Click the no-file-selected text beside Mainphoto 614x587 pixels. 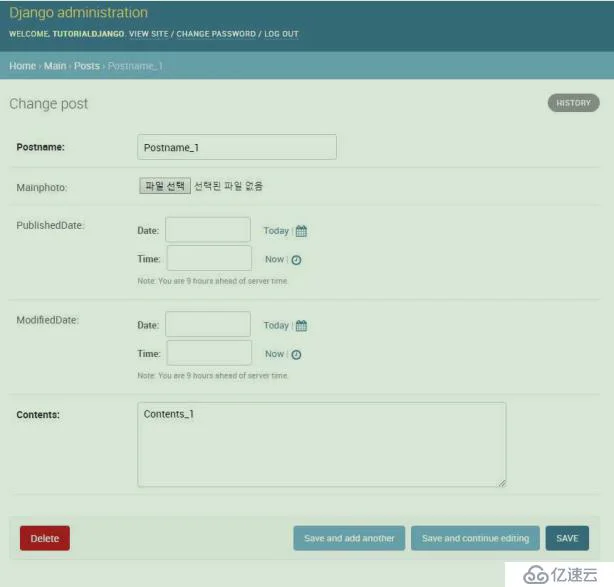228,186
